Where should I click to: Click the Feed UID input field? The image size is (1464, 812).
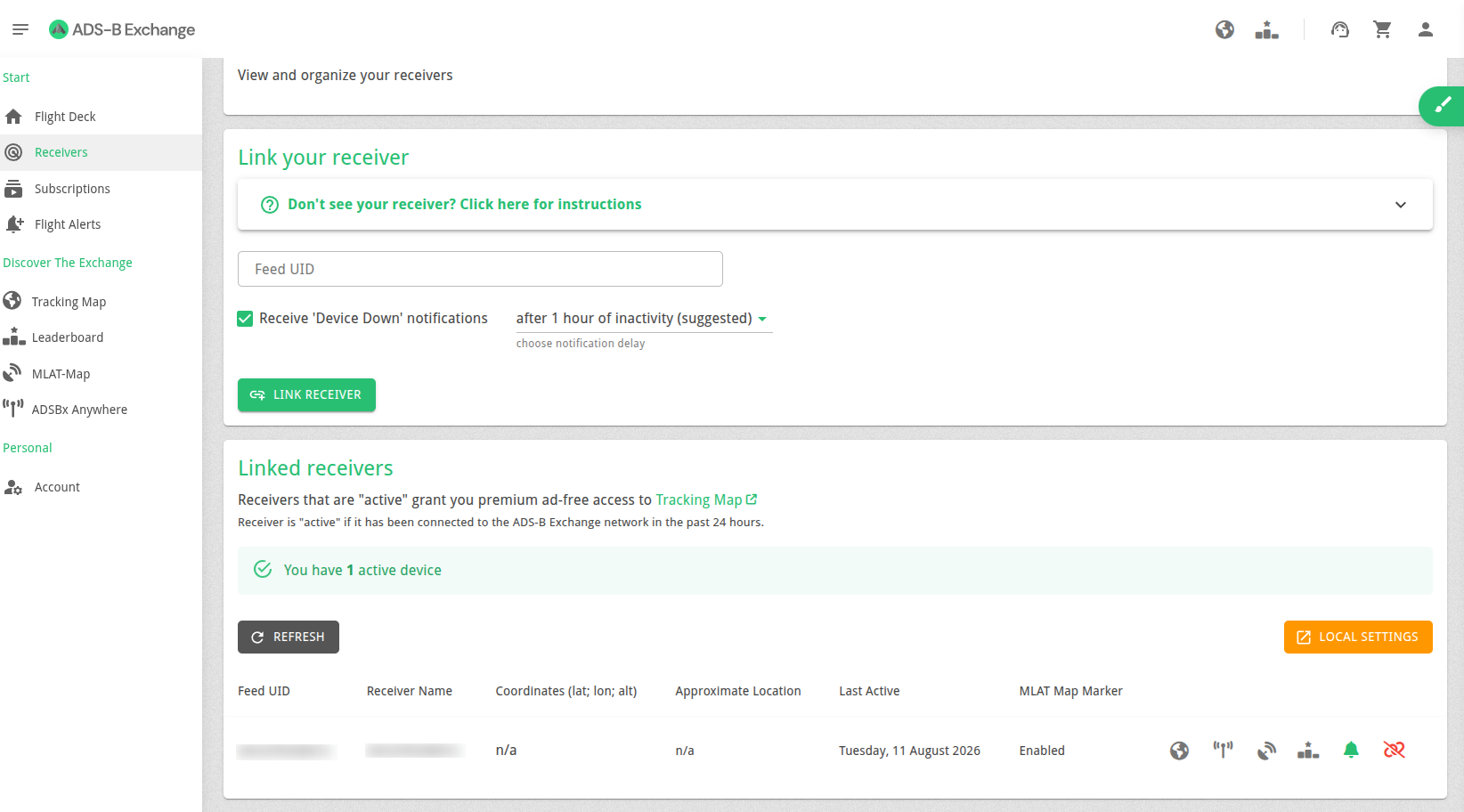tap(480, 269)
